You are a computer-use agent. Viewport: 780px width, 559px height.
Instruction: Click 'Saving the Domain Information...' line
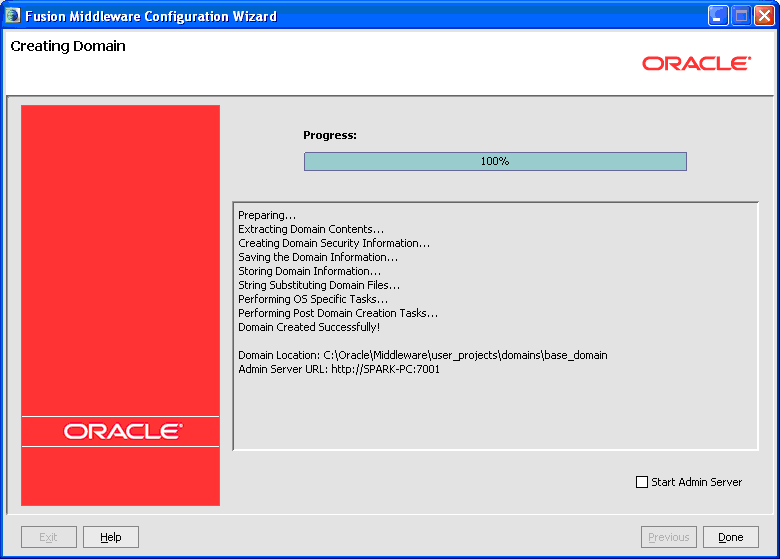point(318,257)
